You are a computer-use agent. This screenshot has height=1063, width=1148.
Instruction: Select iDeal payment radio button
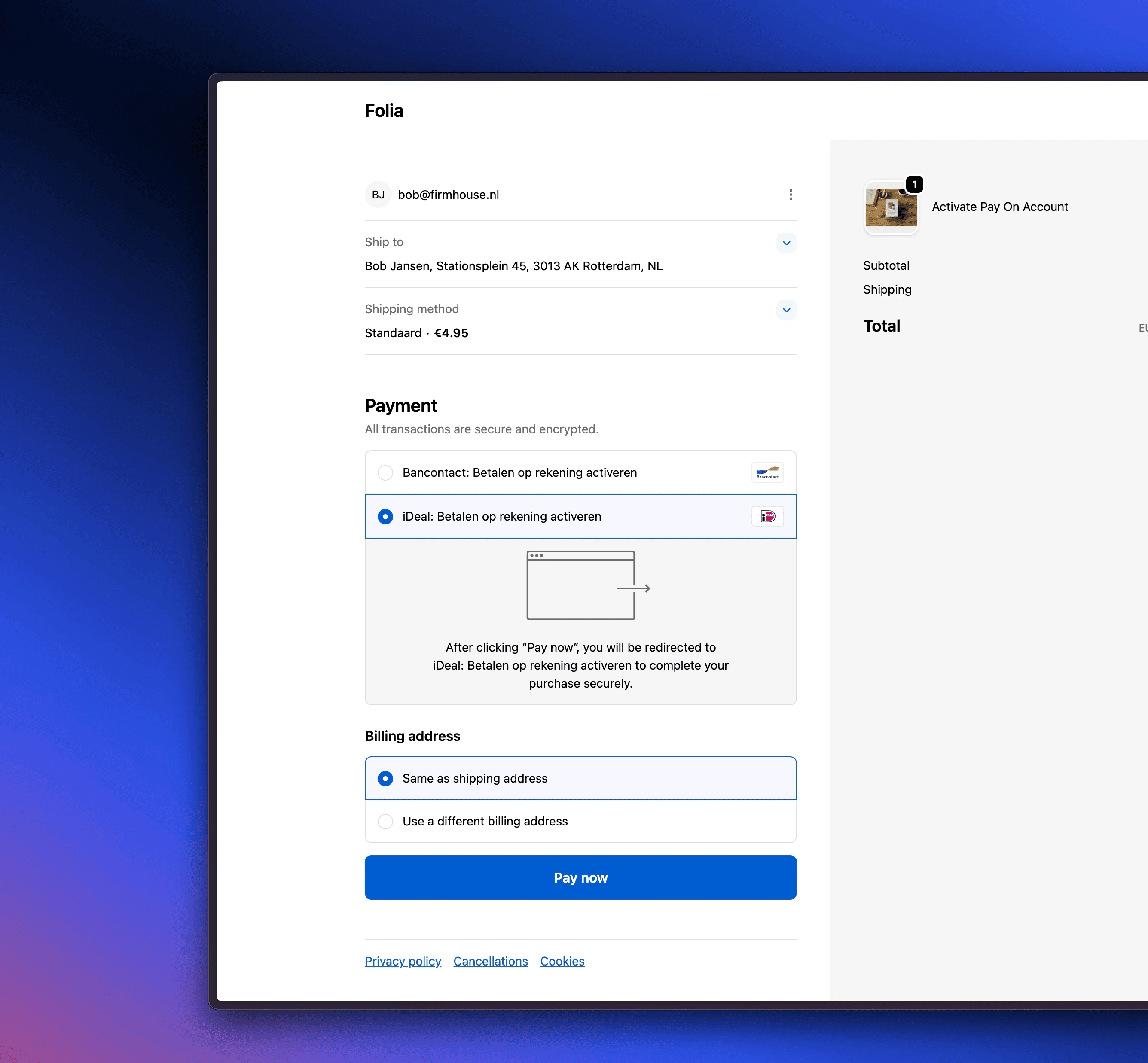point(385,517)
